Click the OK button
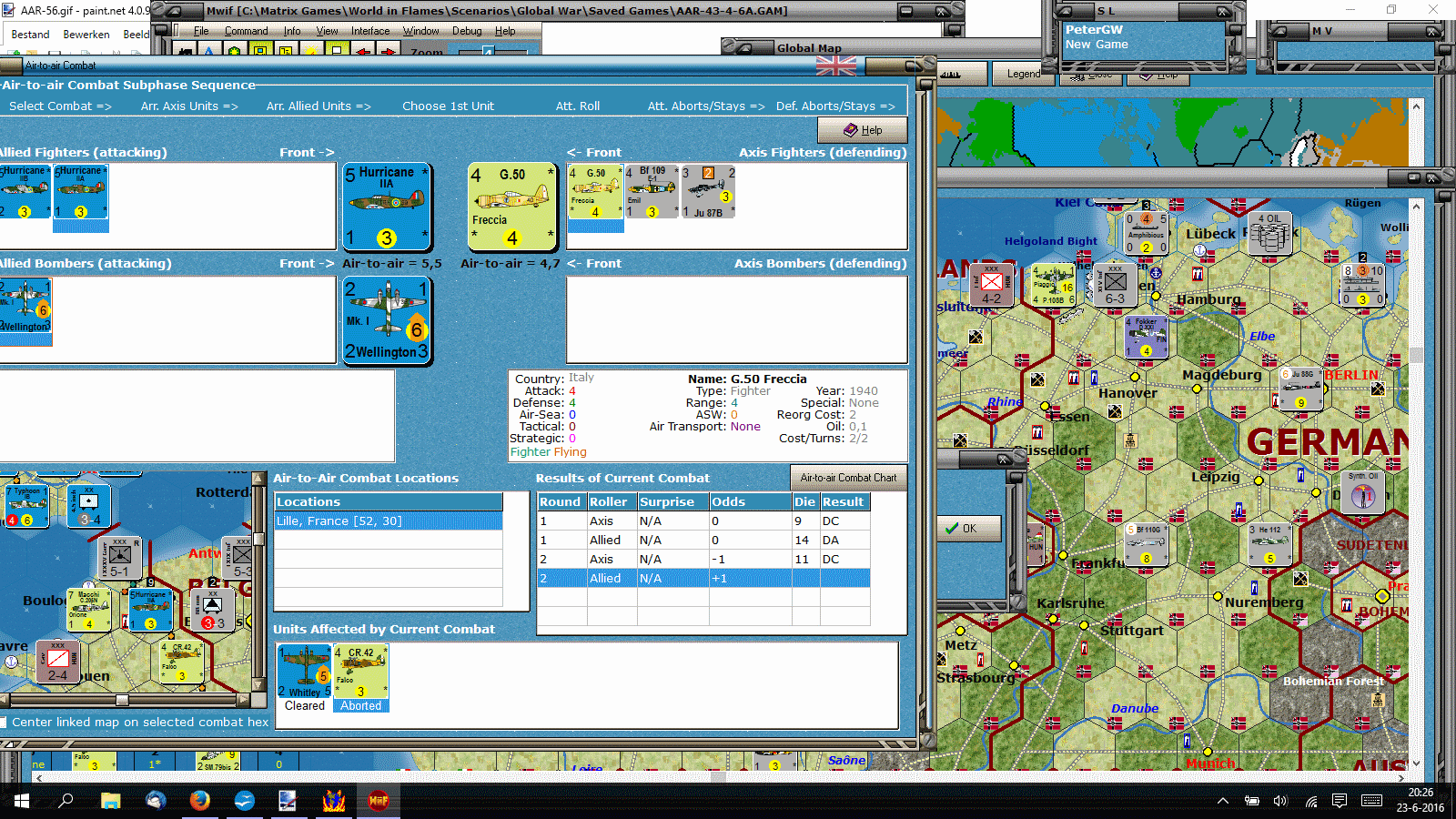 pos(969,528)
